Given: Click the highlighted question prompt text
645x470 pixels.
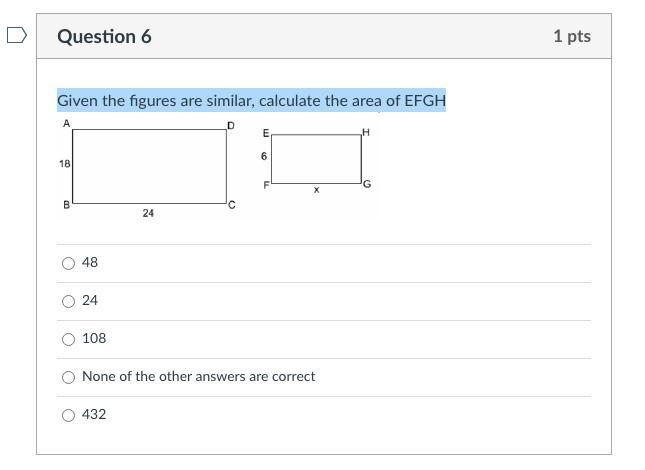Looking at the screenshot, I should coord(251,101).
